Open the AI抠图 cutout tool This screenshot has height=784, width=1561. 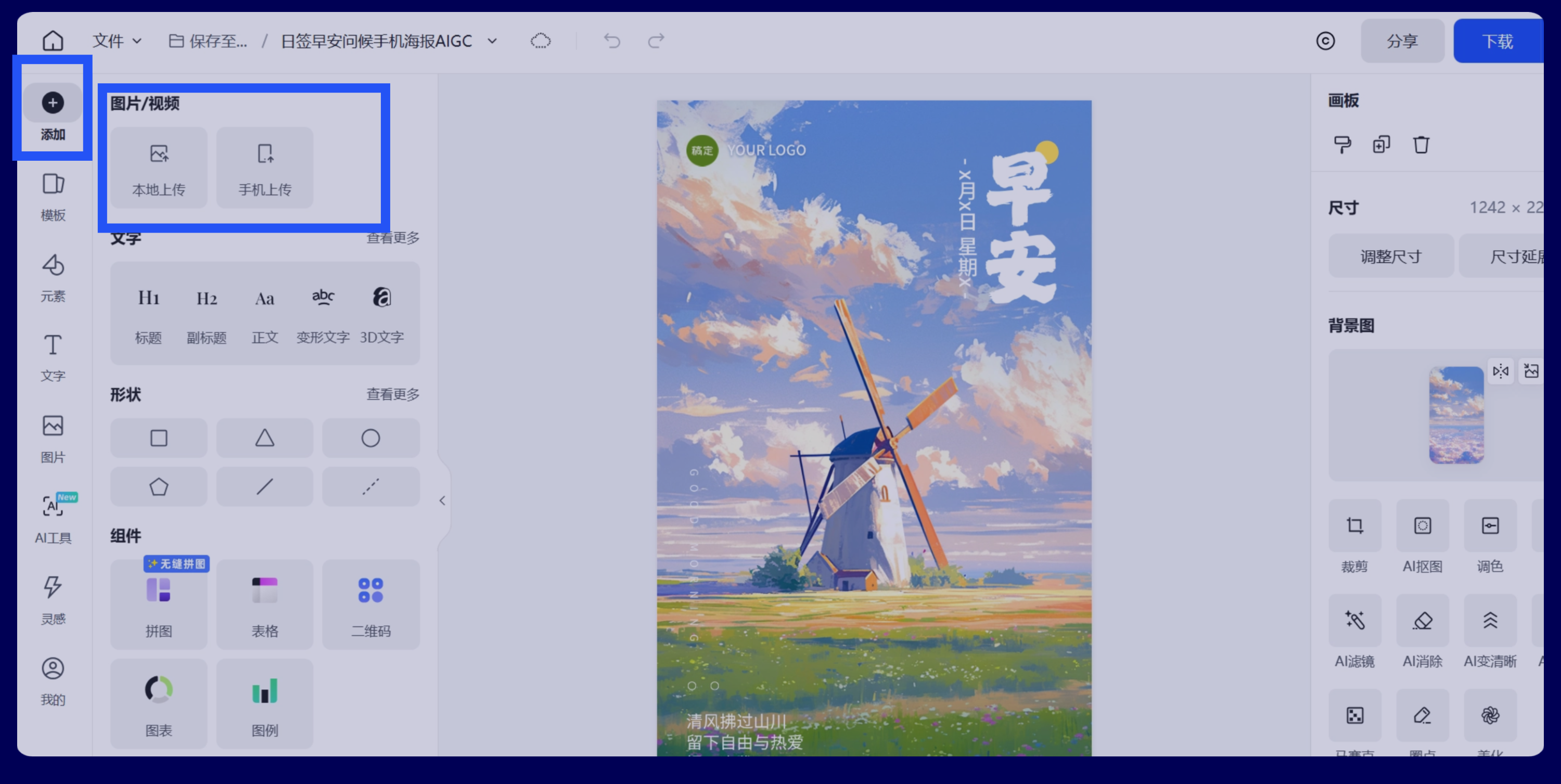[x=1422, y=537]
